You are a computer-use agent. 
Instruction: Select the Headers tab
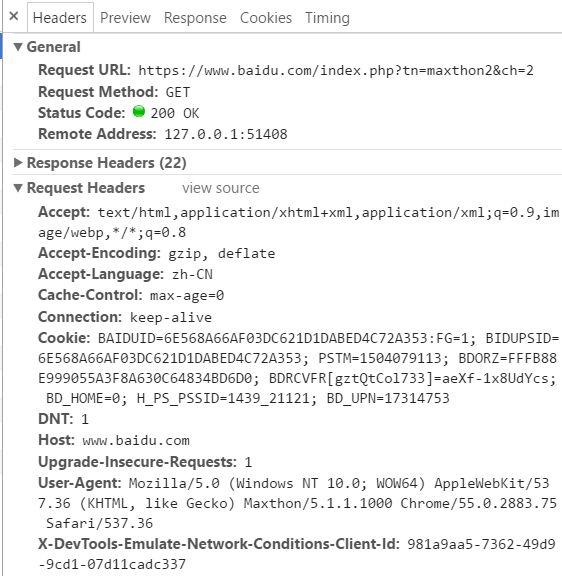[x=60, y=18]
